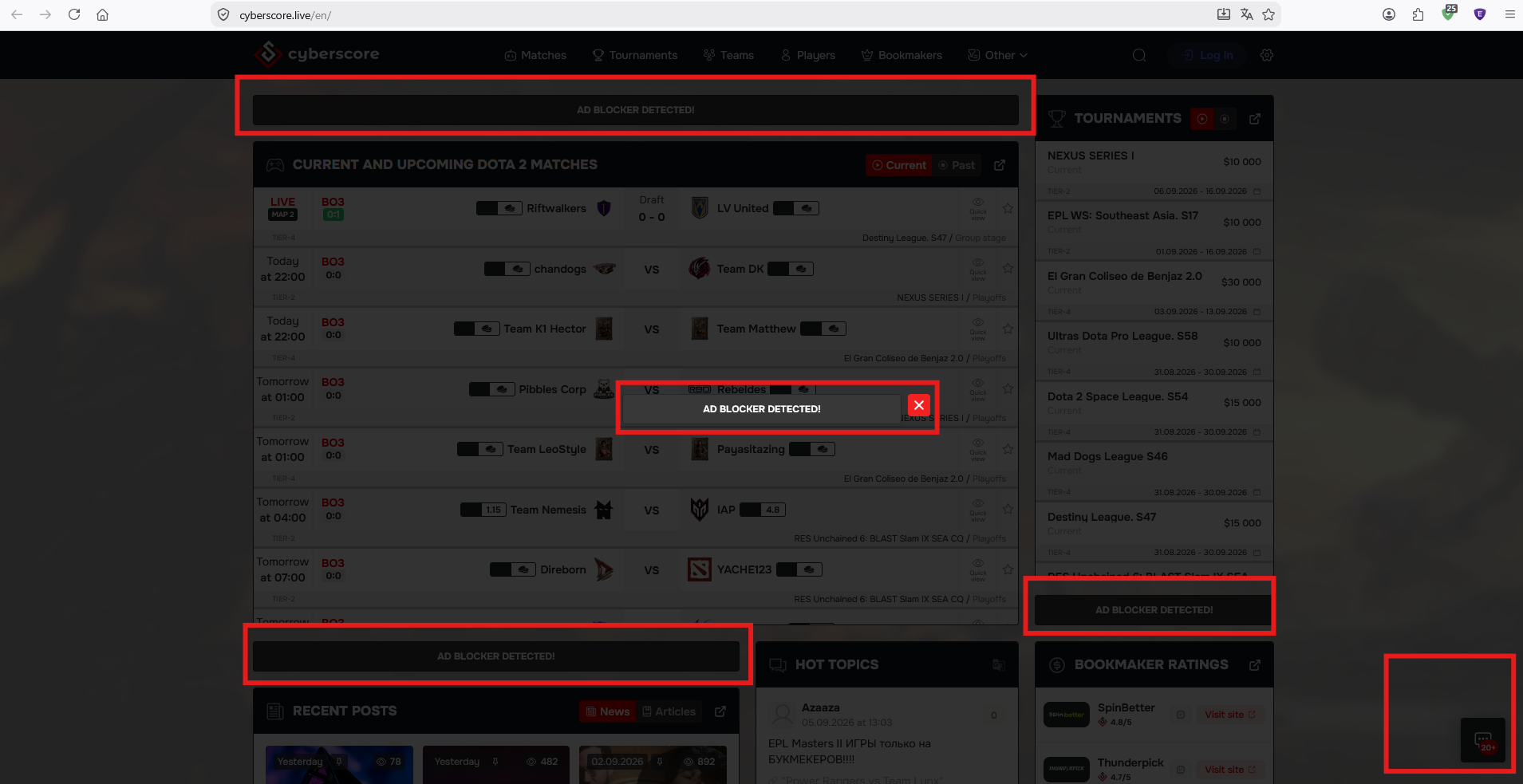Open the site search icon
This screenshot has width=1523, height=784.
click(x=1139, y=55)
